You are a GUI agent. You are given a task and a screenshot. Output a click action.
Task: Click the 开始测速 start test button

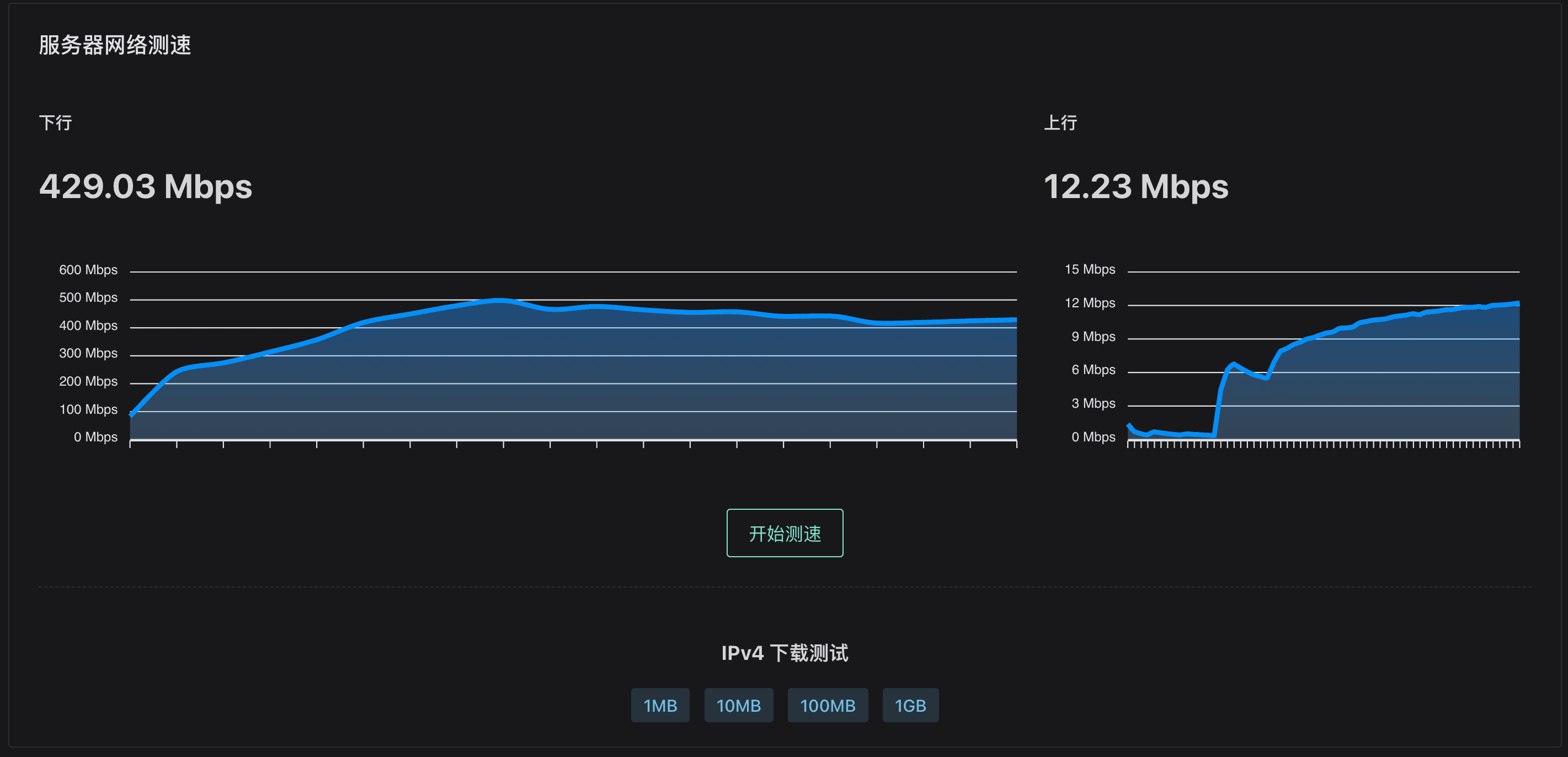[x=784, y=533]
